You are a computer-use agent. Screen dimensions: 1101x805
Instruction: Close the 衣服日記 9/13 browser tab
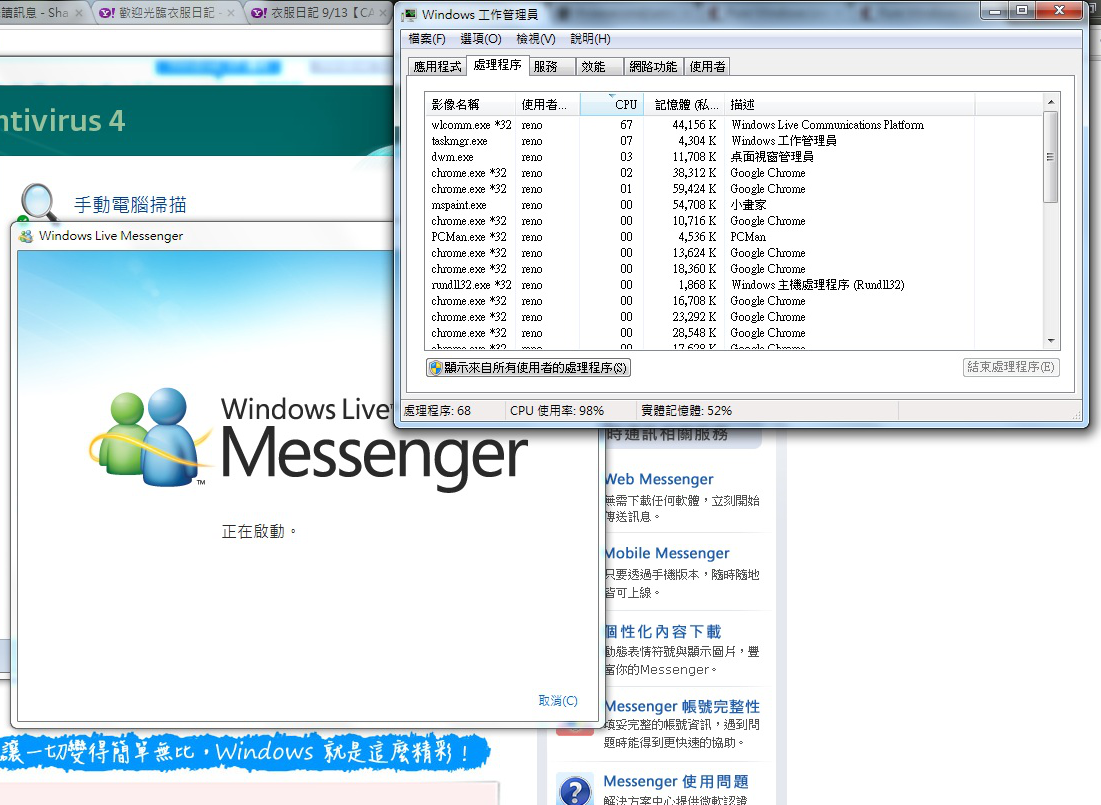coord(383,13)
